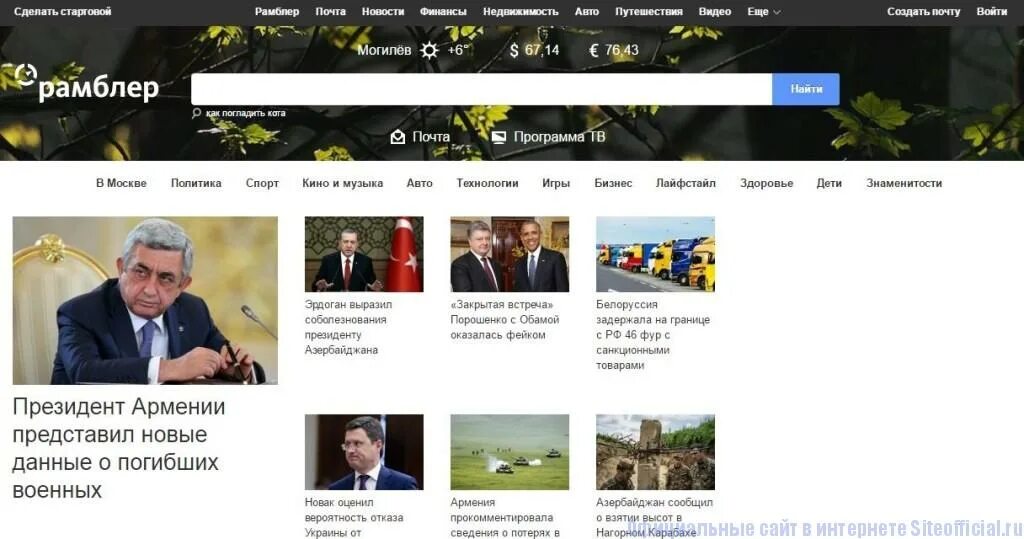This screenshot has width=1024, height=539.
Task: Select Здоровье category tab
Action: click(x=767, y=184)
